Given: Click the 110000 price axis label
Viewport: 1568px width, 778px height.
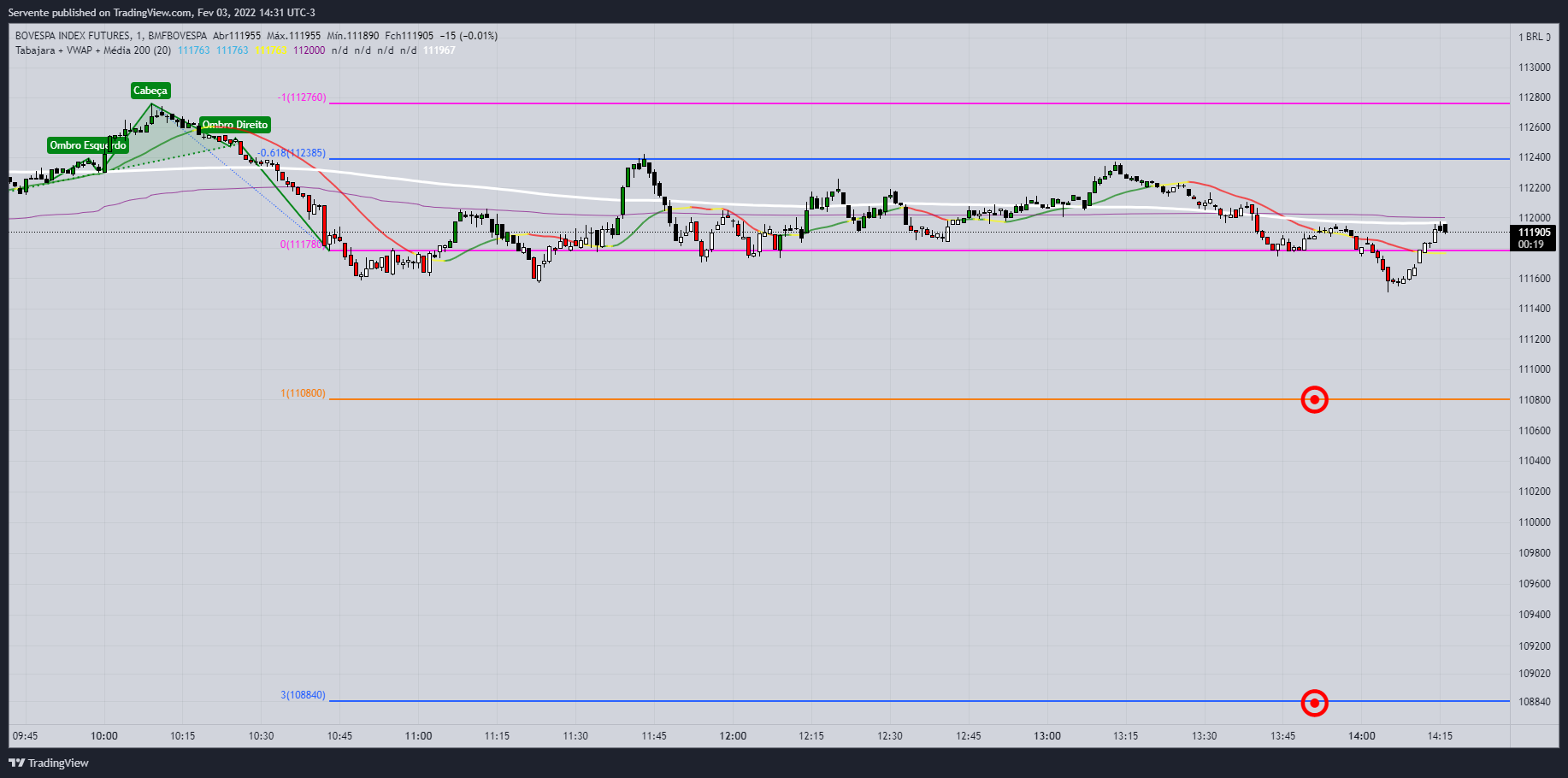Looking at the screenshot, I should 1534,522.
